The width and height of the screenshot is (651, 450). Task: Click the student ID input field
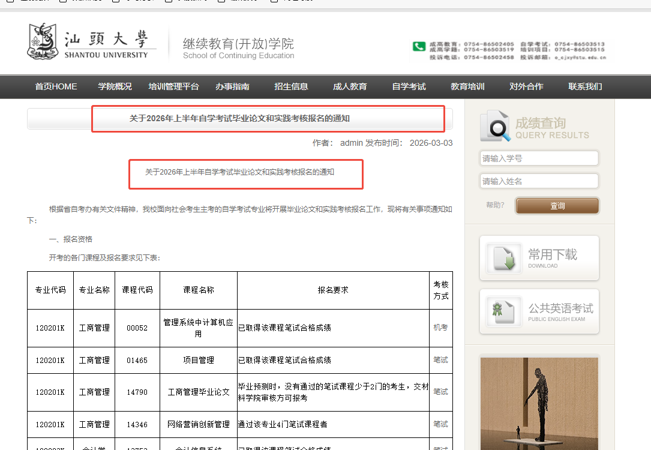coord(539,158)
